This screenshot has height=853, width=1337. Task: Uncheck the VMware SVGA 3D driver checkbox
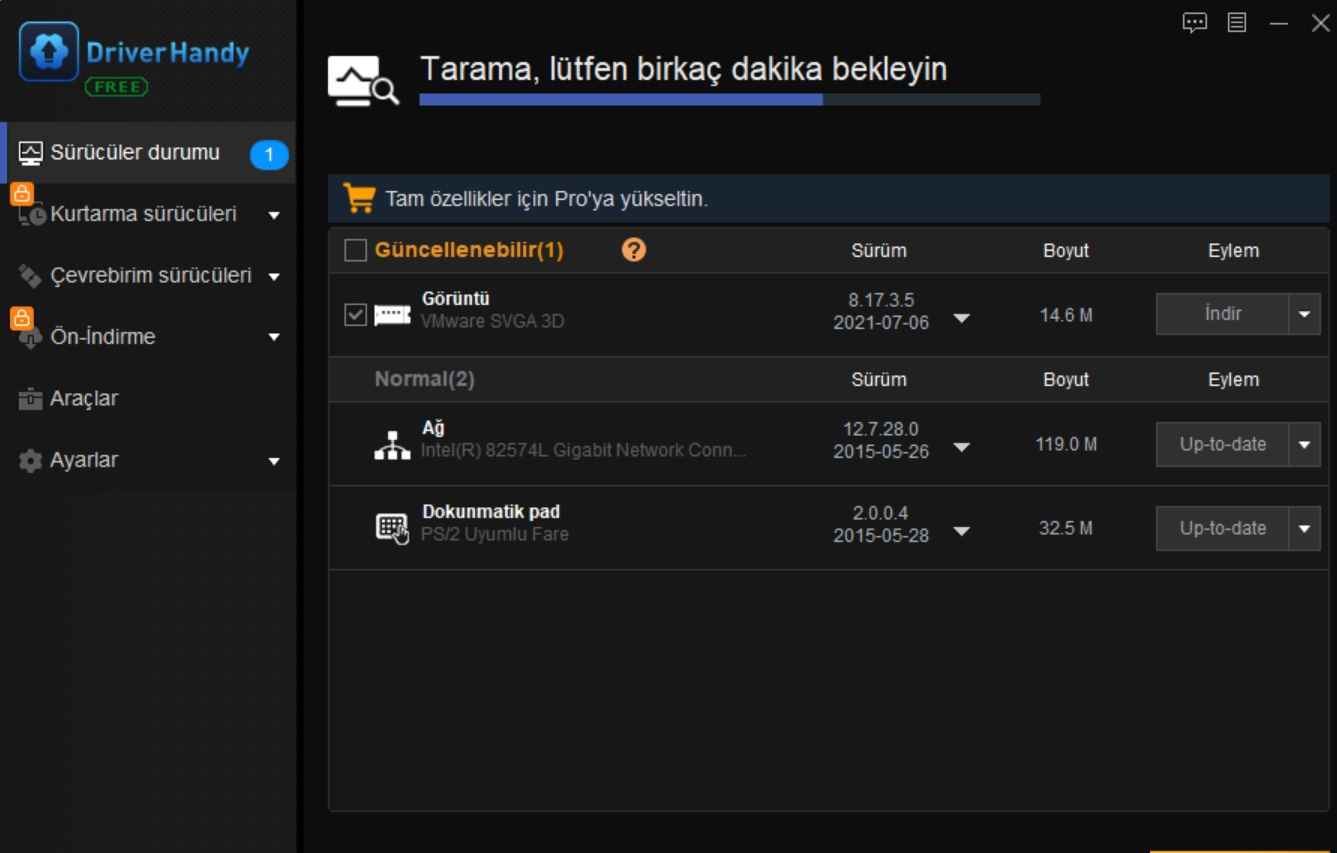click(355, 315)
